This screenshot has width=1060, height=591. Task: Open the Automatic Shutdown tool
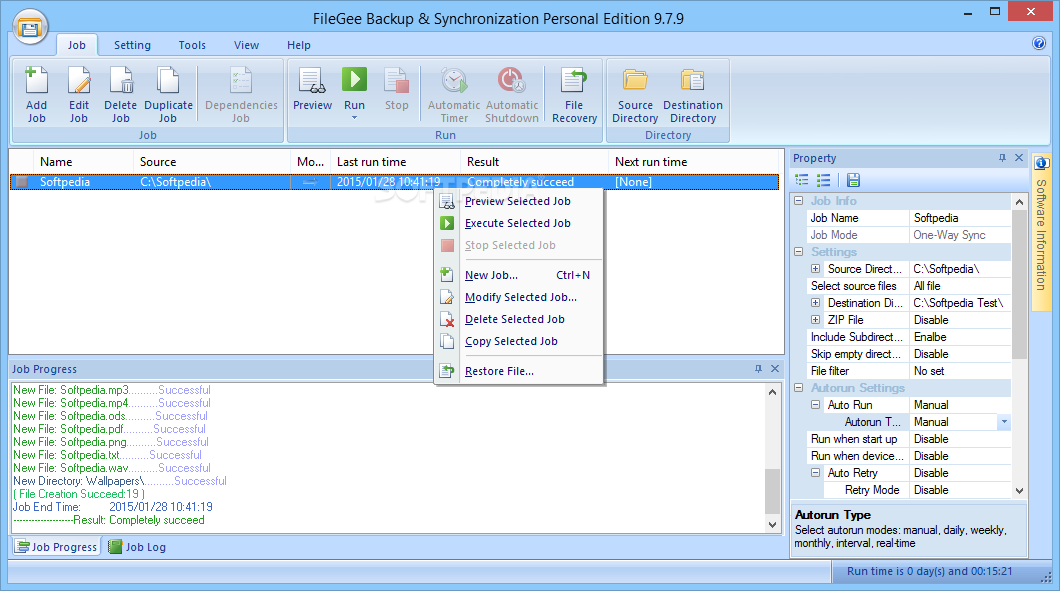[512, 95]
